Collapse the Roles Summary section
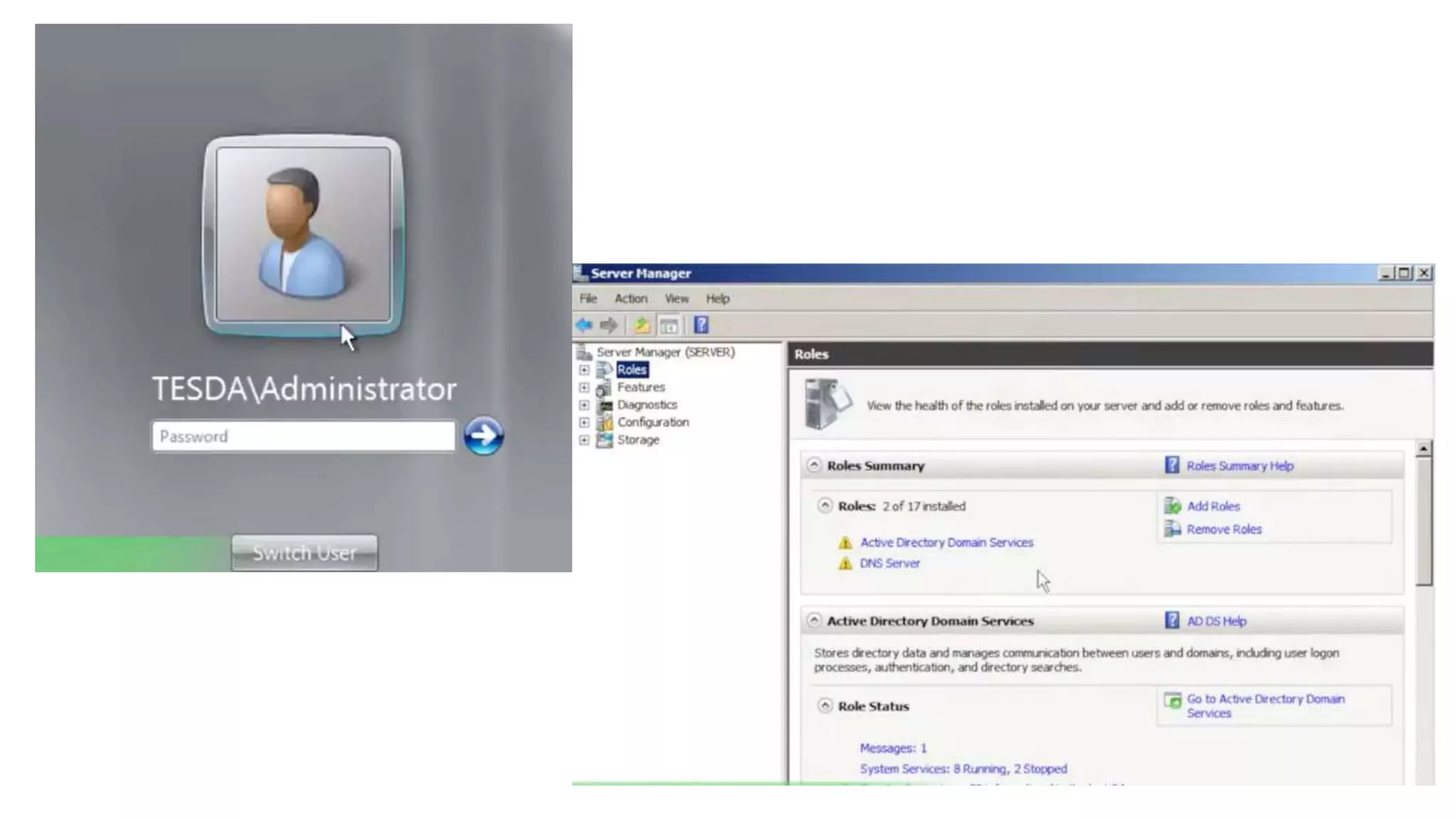 814,466
